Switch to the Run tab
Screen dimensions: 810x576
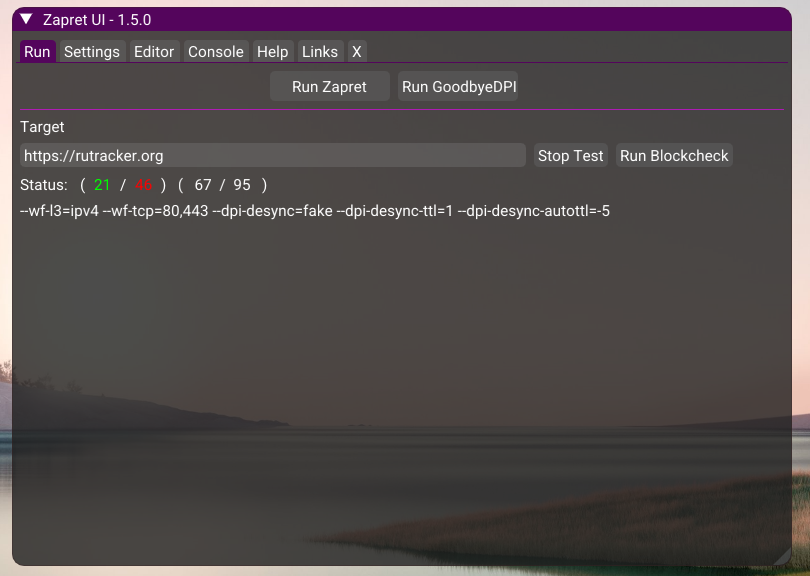pos(37,52)
